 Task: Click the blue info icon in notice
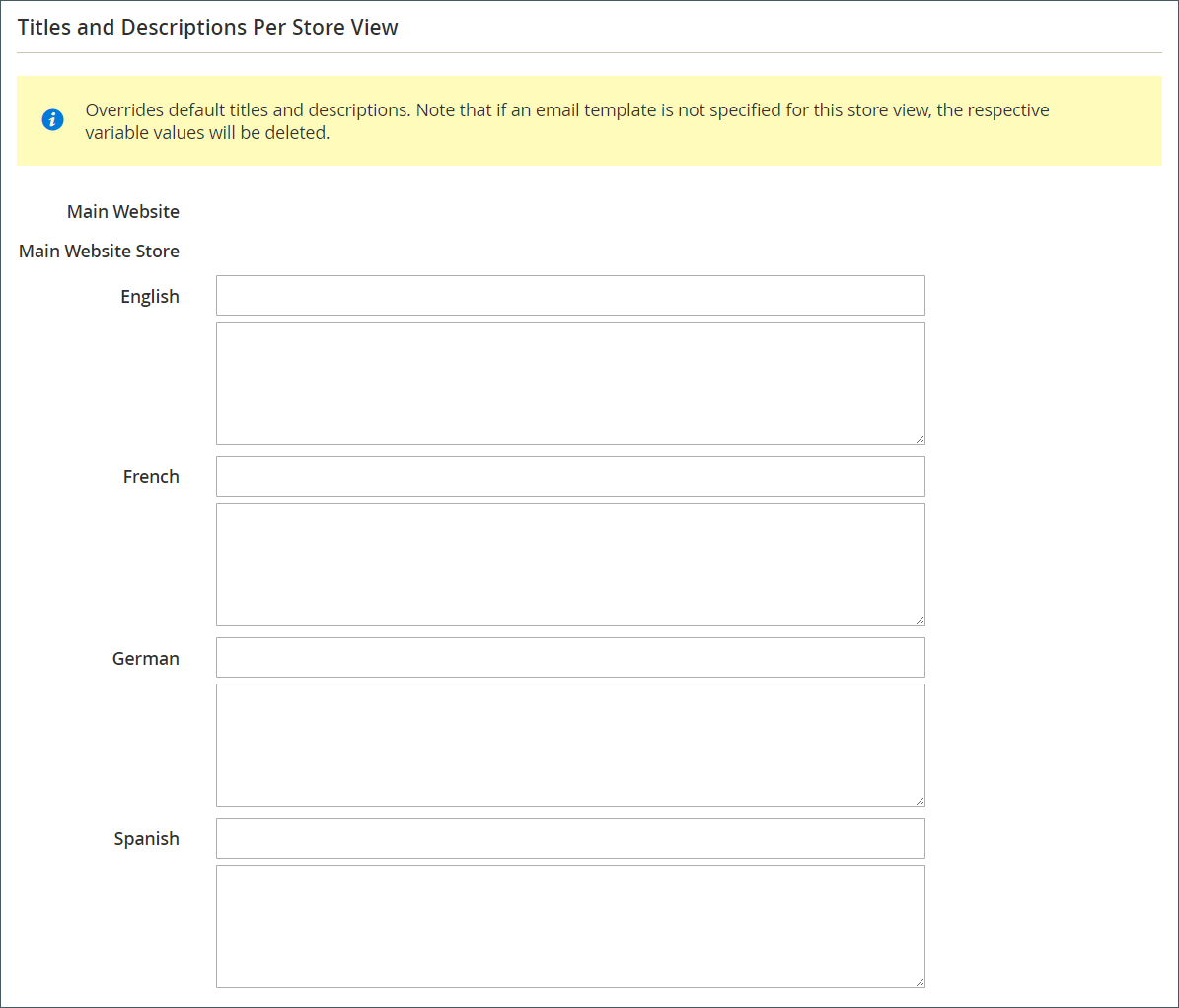click(52, 119)
